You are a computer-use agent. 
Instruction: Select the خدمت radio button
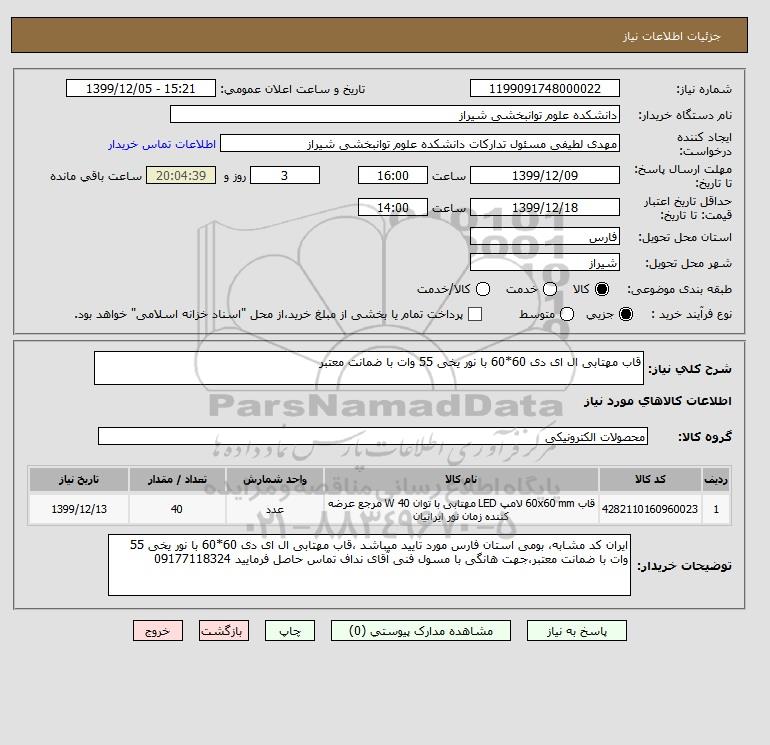[550, 289]
